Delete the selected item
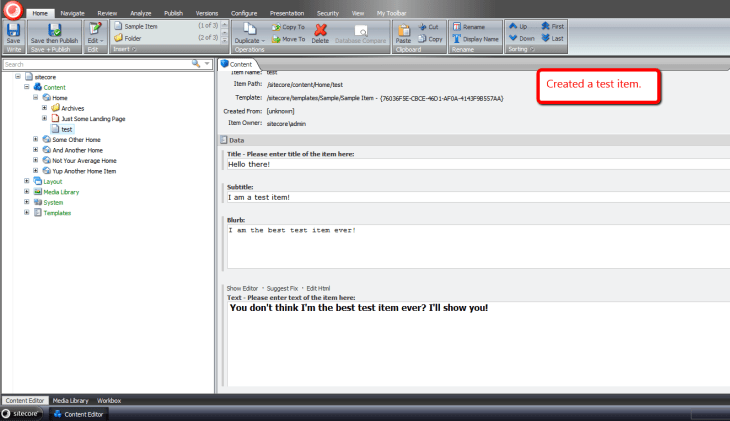Viewport: 730px width, 421px height. (x=320, y=33)
